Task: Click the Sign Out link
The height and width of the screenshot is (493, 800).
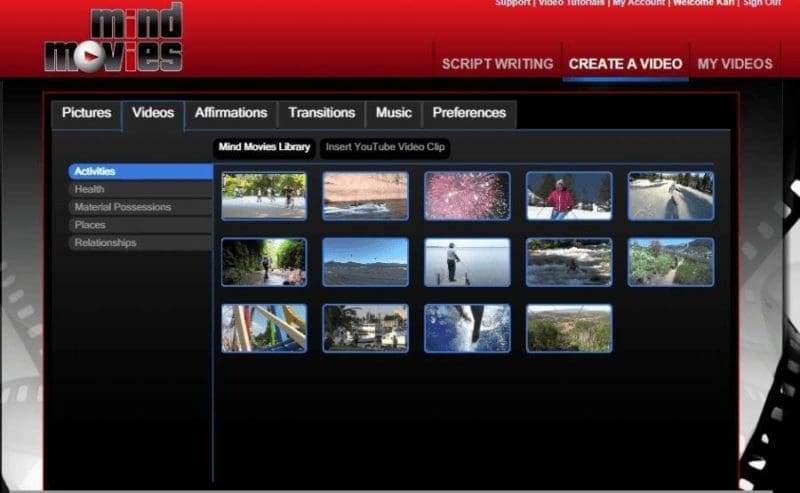Action: coord(762,3)
